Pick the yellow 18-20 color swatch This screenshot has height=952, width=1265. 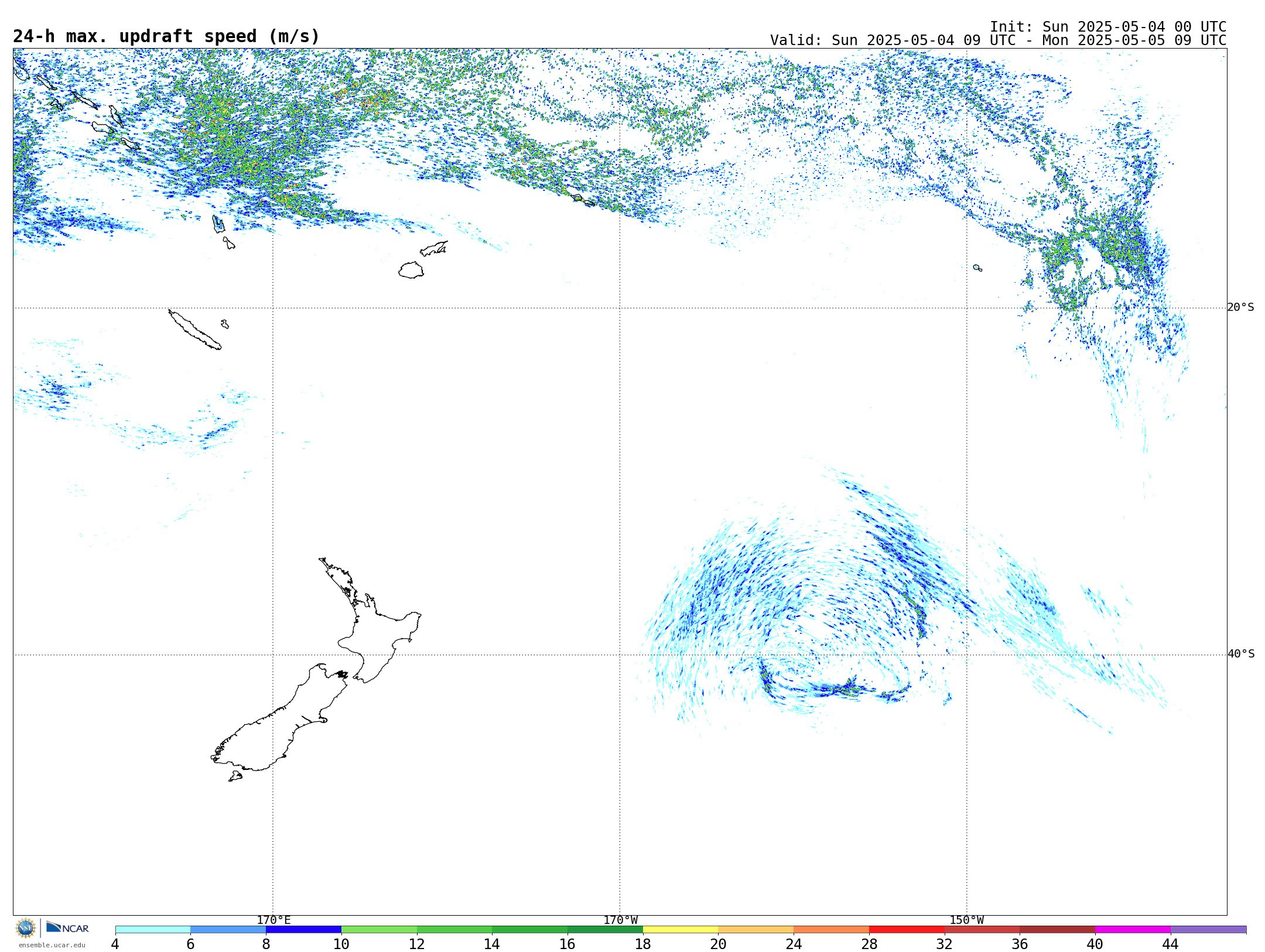pyautogui.click(x=681, y=930)
